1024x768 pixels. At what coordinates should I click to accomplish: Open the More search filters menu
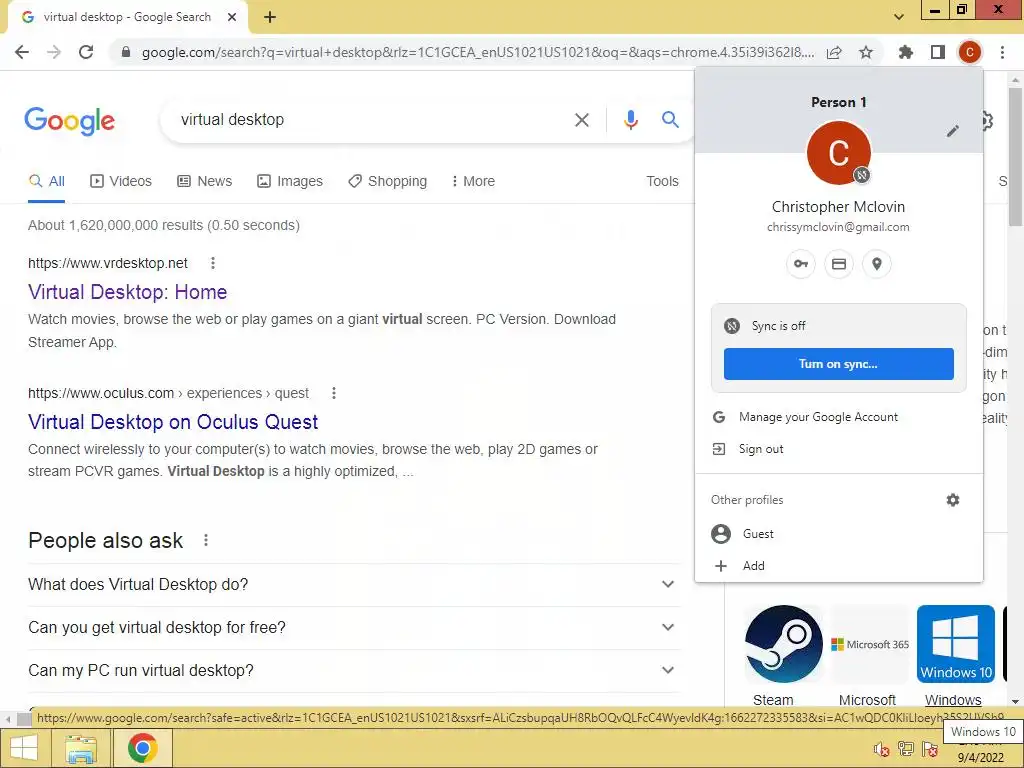point(473,182)
